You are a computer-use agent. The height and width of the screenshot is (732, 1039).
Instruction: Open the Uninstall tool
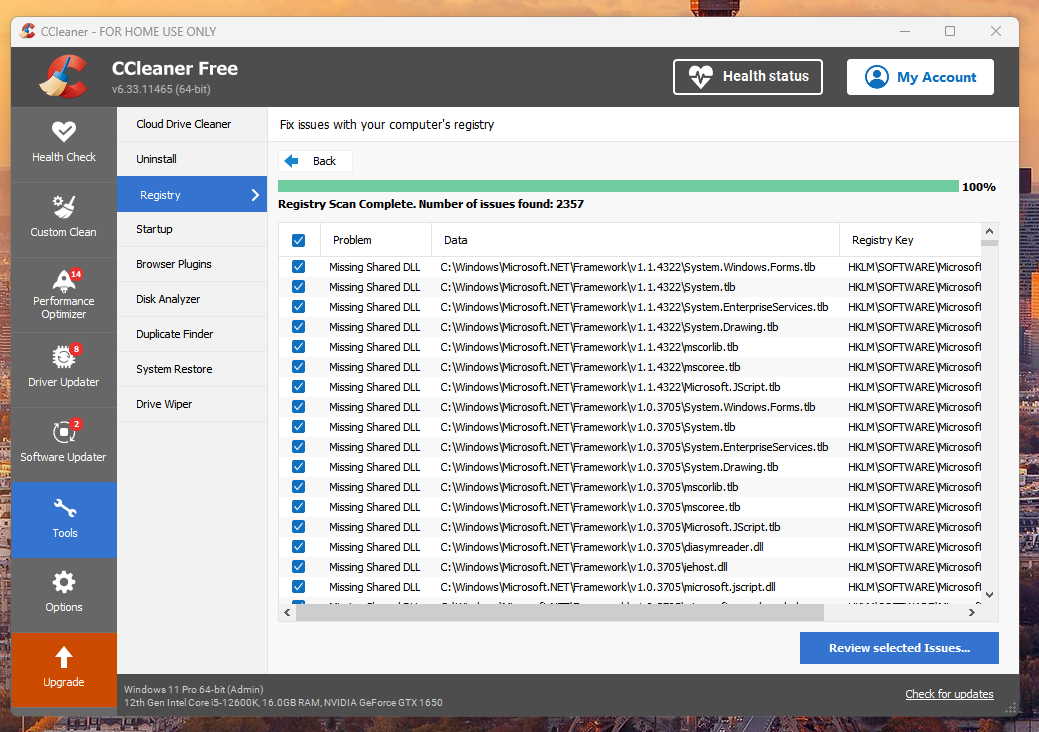[x=192, y=159]
